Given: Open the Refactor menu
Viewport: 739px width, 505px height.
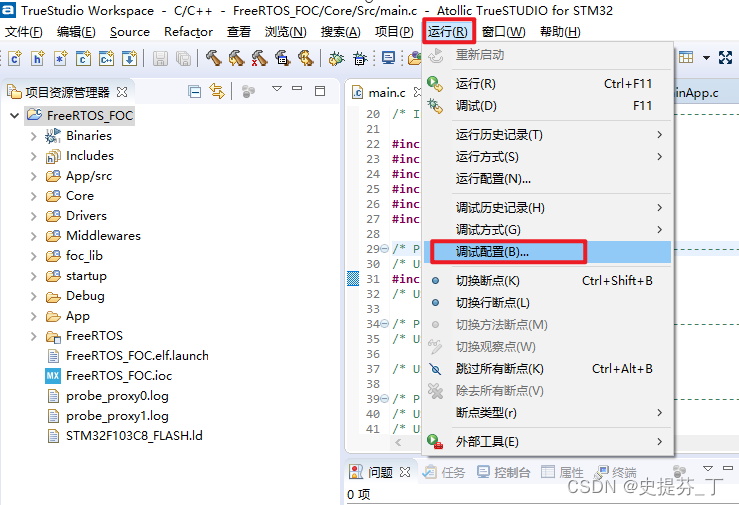Looking at the screenshot, I should [x=189, y=32].
